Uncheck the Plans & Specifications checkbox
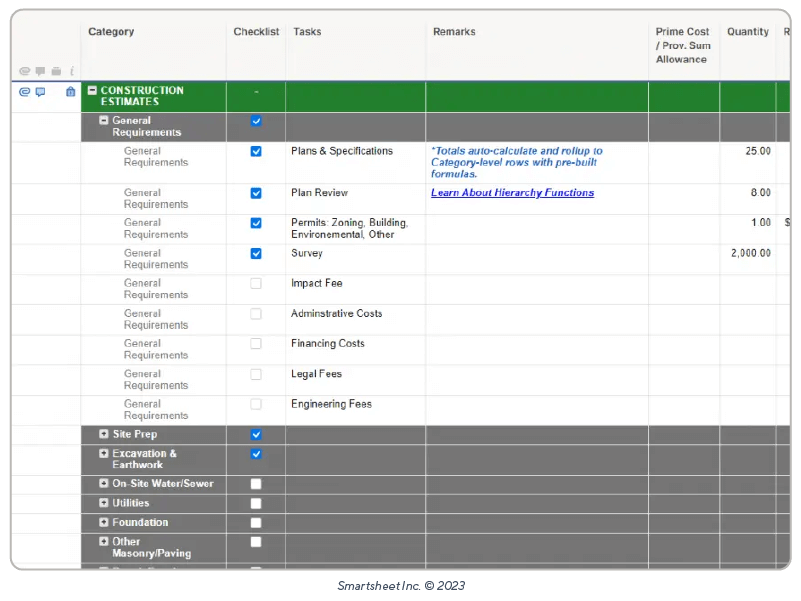This screenshot has height=601, width=801. click(x=256, y=151)
